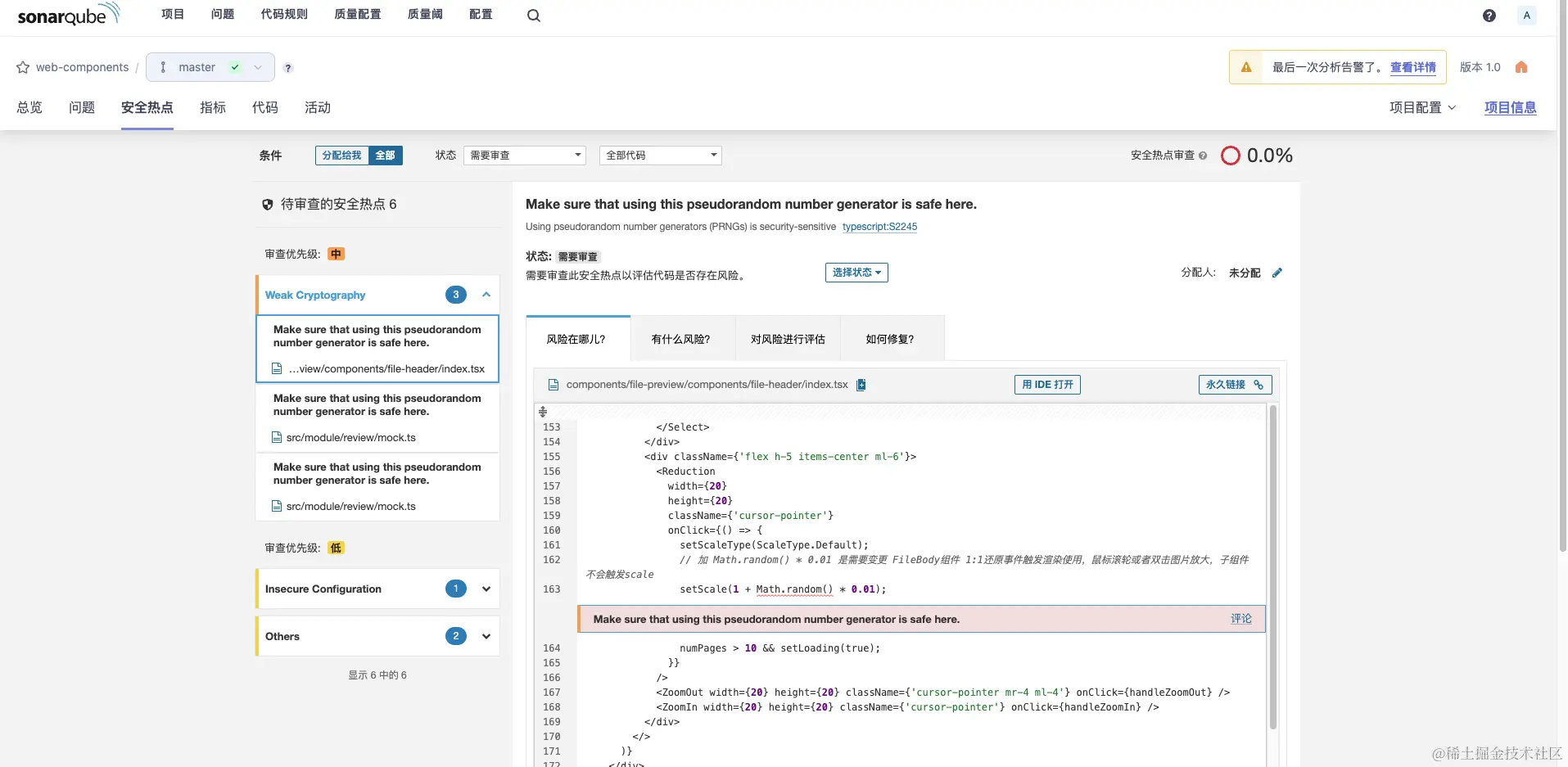Click the 安全热点审查 help icon
The height and width of the screenshot is (767, 1568).
pos(1203,156)
